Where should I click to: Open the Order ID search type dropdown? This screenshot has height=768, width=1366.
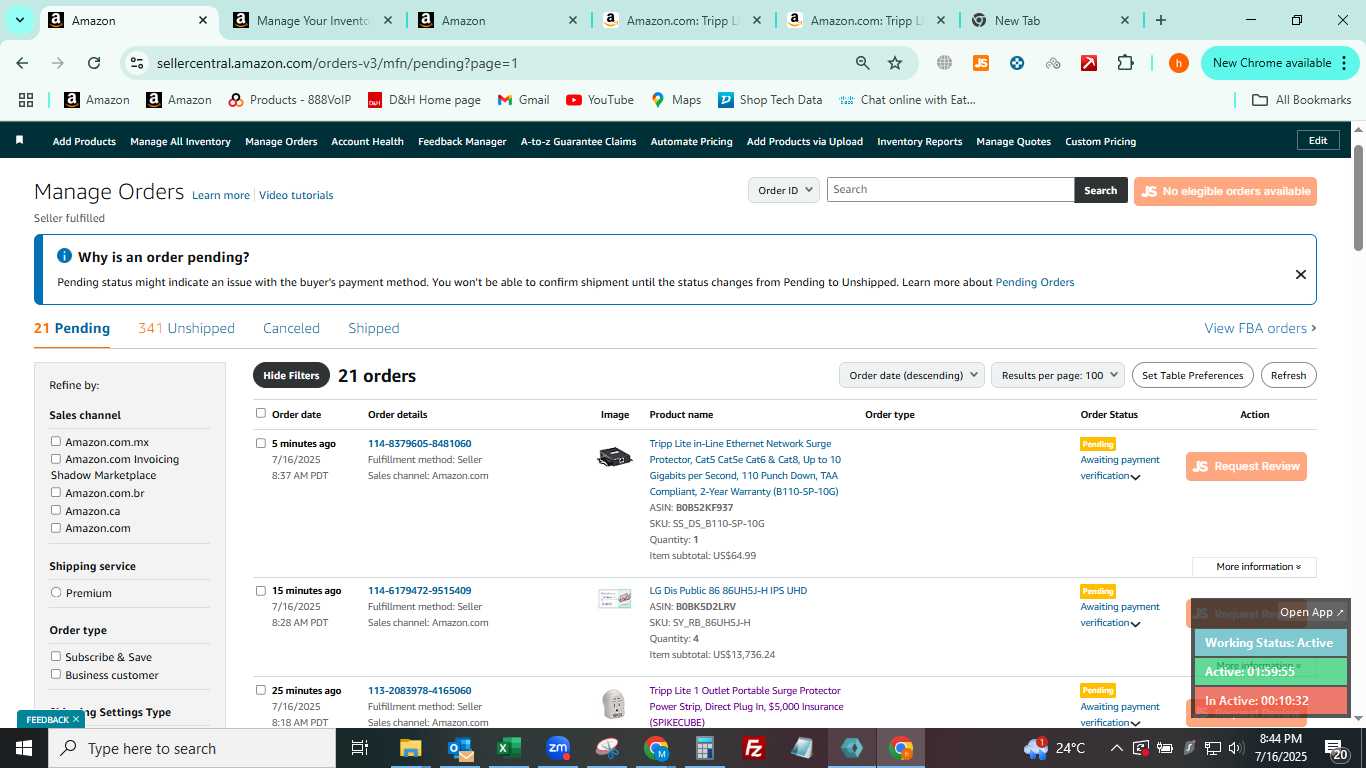point(784,190)
